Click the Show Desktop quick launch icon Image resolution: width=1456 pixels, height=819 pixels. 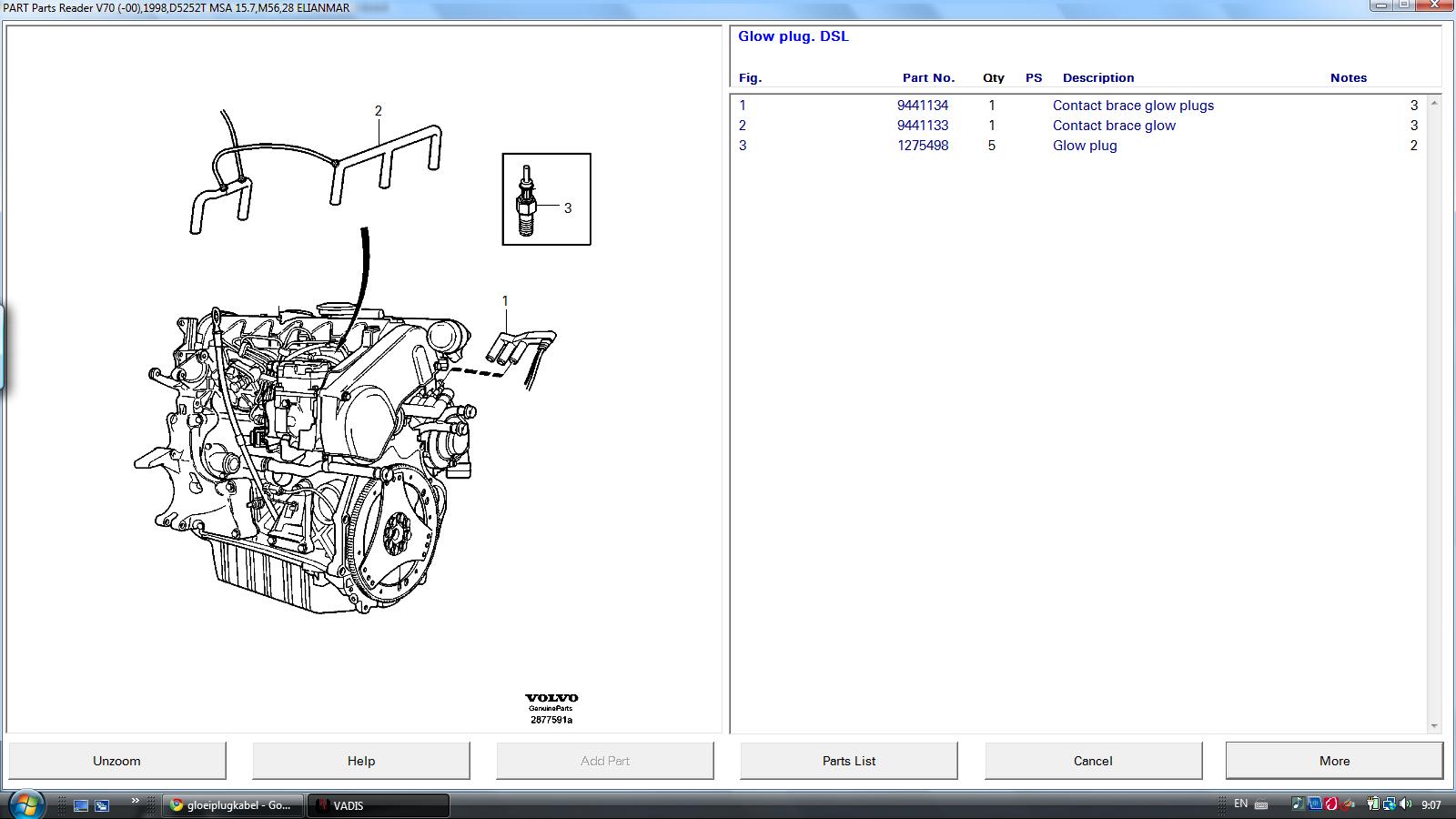[x=81, y=805]
